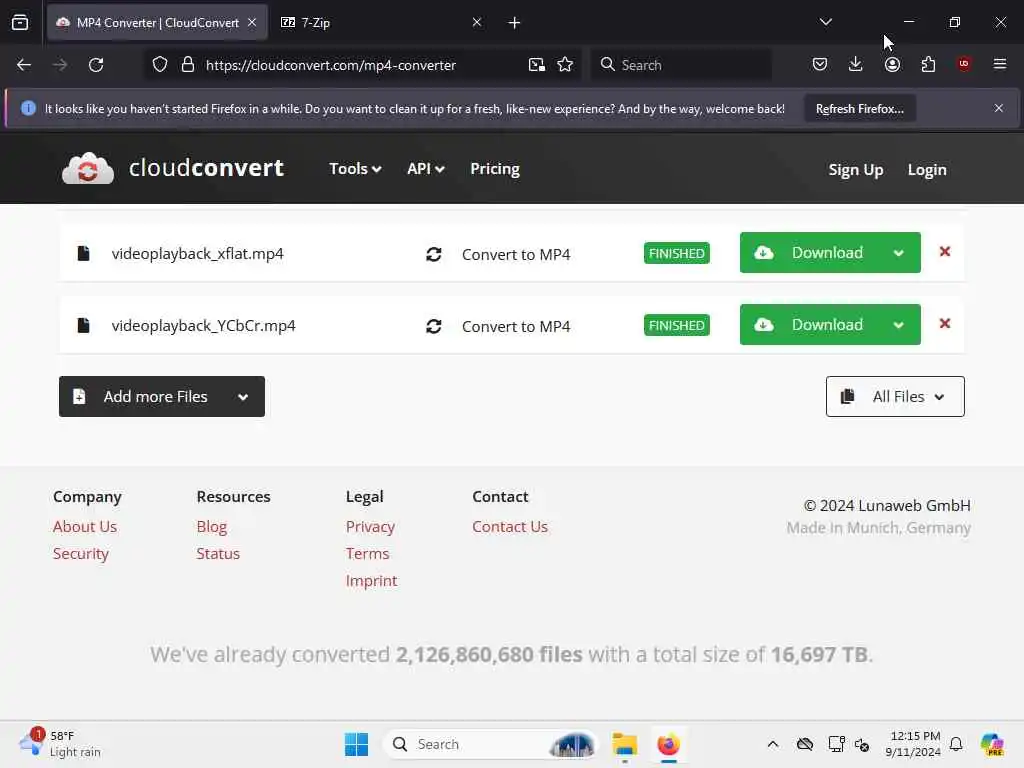The height and width of the screenshot is (768, 1024).
Task: Switch to the MP4 Converter CloudConvert tab
Action: click(x=157, y=22)
